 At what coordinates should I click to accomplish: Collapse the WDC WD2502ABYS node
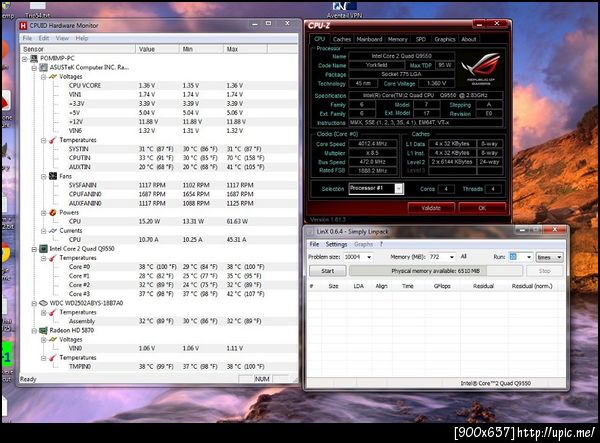click(34, 304)
